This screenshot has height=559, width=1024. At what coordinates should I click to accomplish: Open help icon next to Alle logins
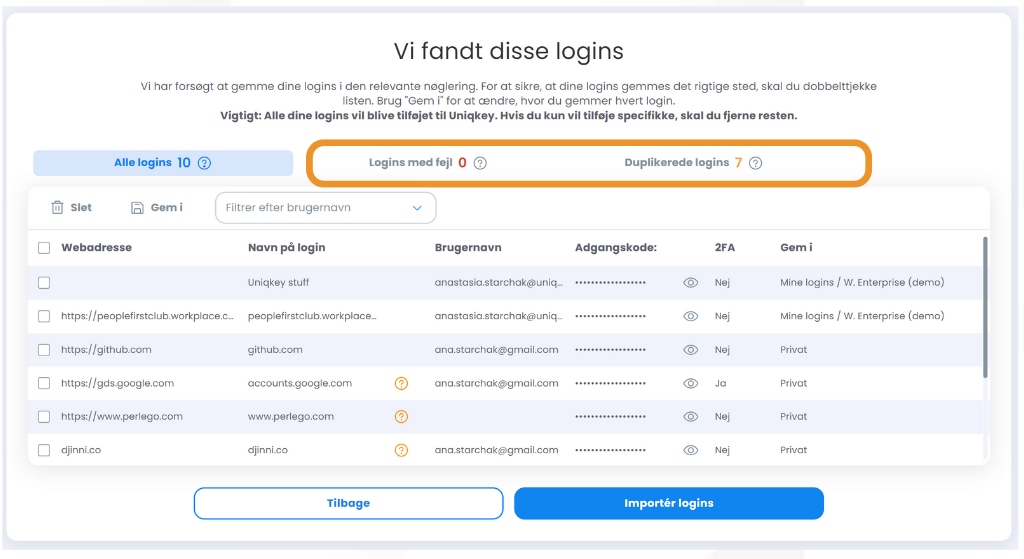click(204, 163)
